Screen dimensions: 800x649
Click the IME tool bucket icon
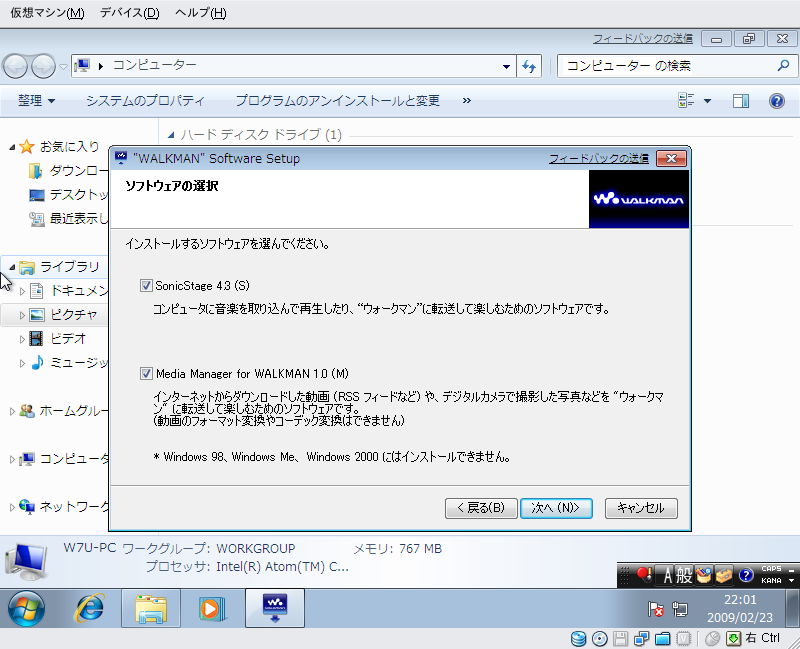point(704,576)
